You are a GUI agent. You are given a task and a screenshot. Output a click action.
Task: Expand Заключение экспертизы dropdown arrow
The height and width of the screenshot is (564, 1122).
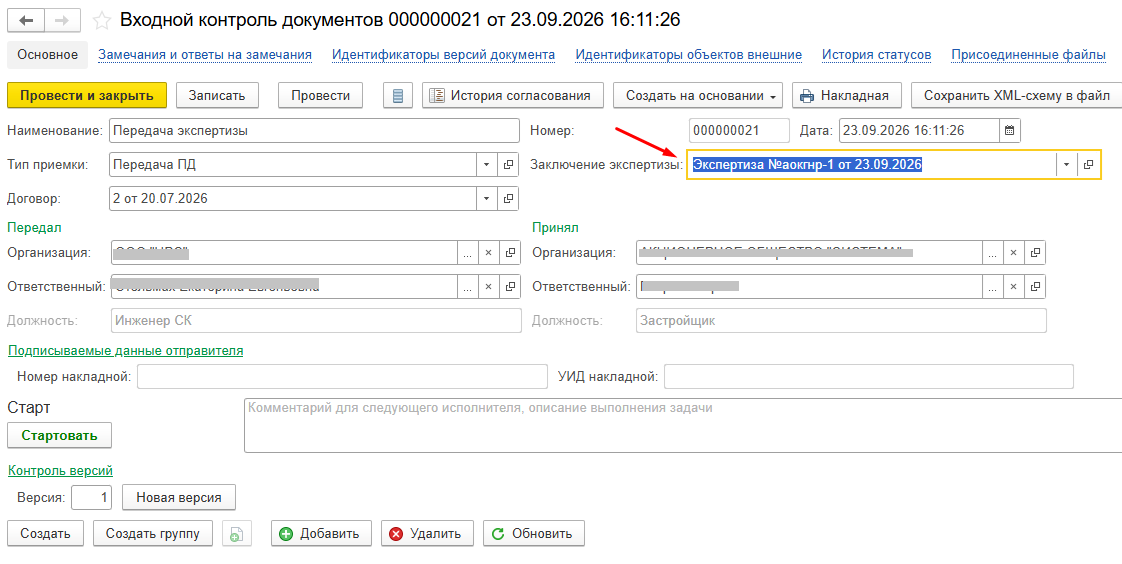pos(1066,165)
